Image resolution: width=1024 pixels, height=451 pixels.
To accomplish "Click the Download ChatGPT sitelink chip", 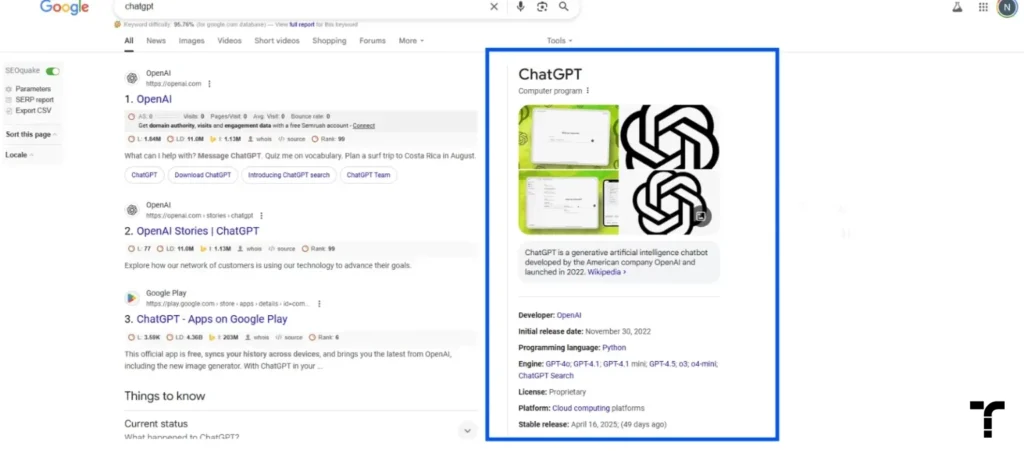I will tap(202, 176).
